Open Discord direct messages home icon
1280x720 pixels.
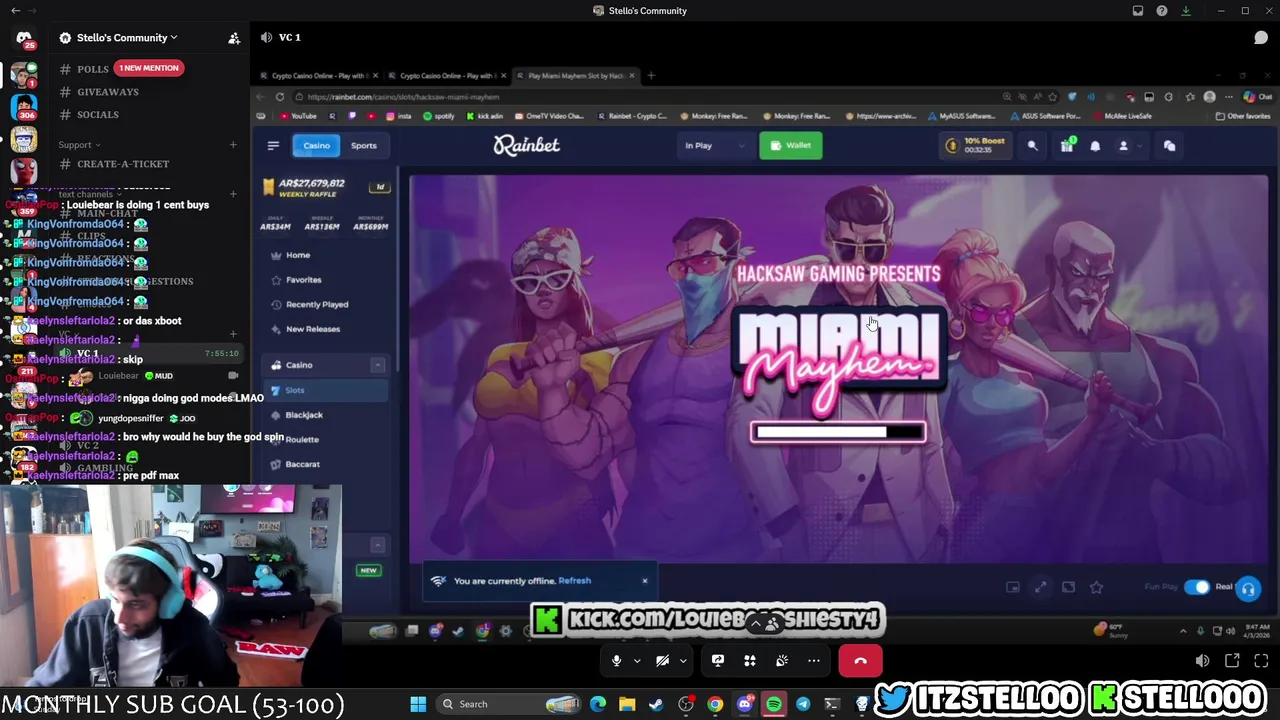pos(24,38)
